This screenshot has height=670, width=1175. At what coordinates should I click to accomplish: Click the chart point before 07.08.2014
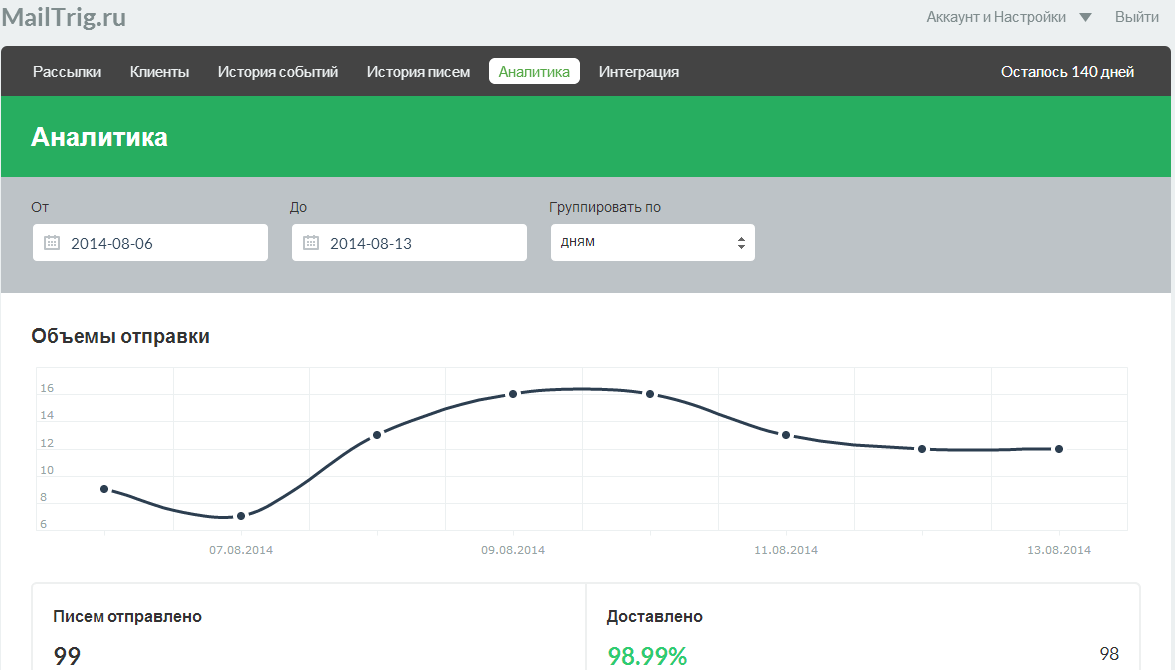[x=104, y=489]
